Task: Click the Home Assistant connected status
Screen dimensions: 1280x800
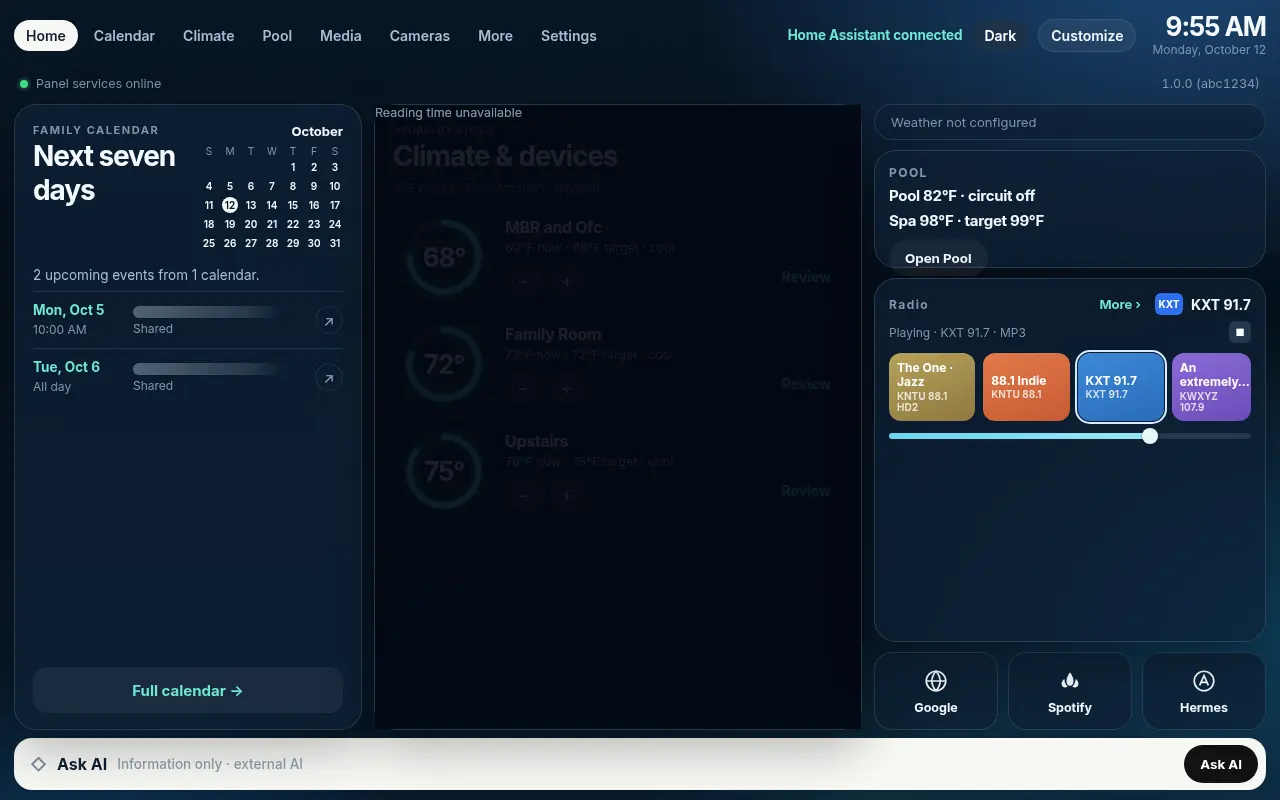Action: [x=875, y=35]
